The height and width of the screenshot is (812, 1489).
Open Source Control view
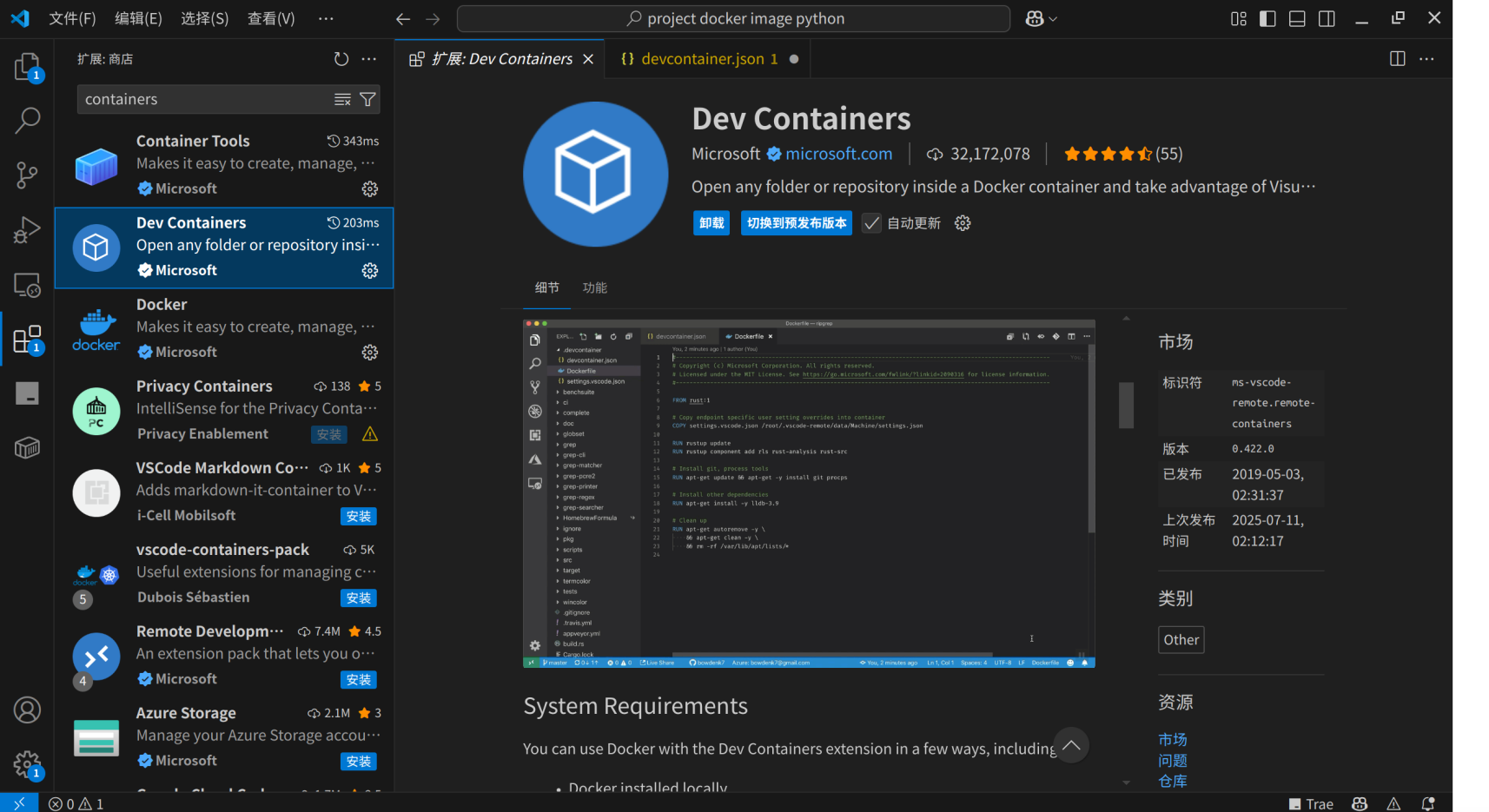27,175
